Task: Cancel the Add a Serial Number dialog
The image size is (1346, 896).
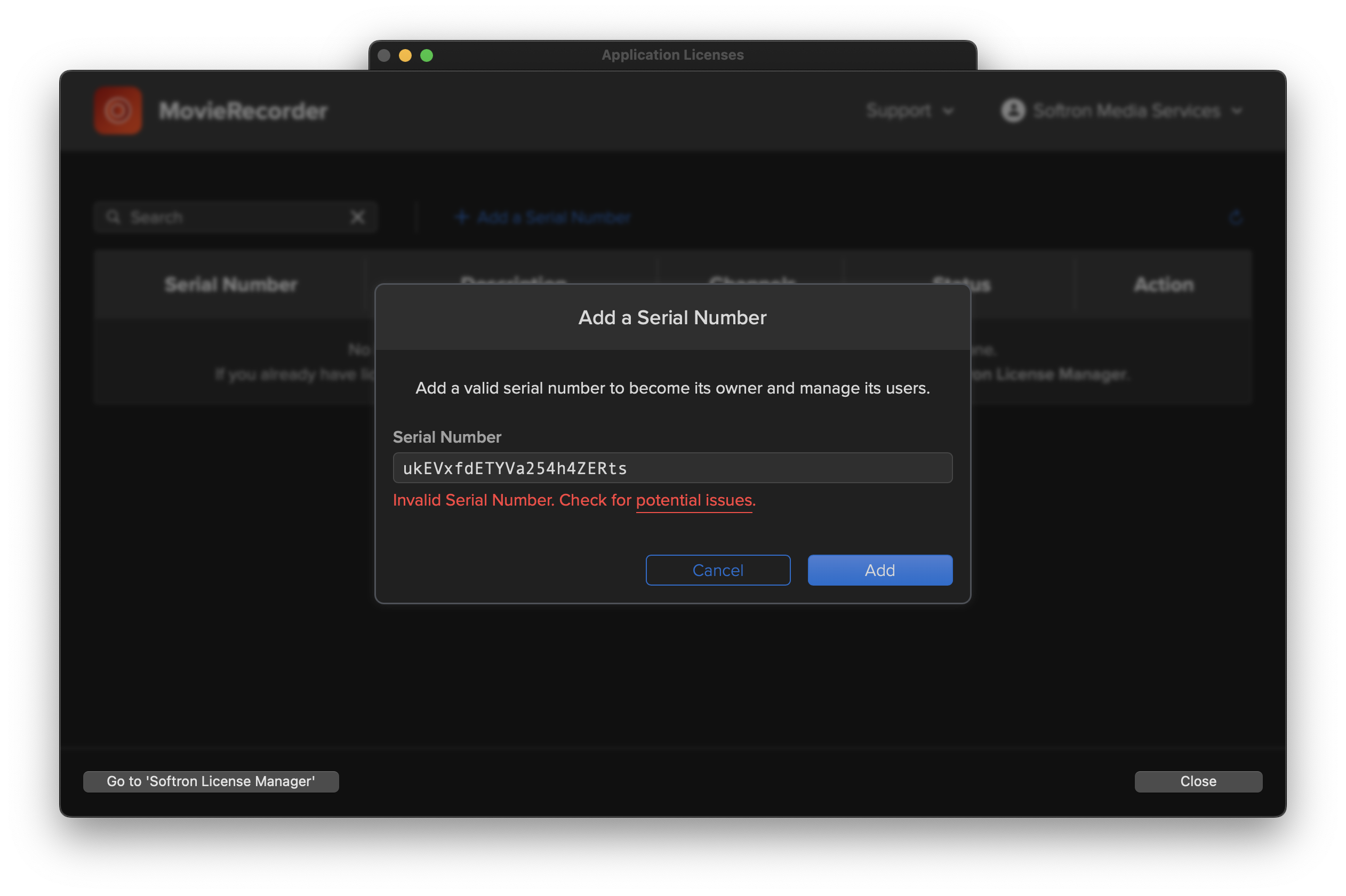Action: (x=718, y=570)
